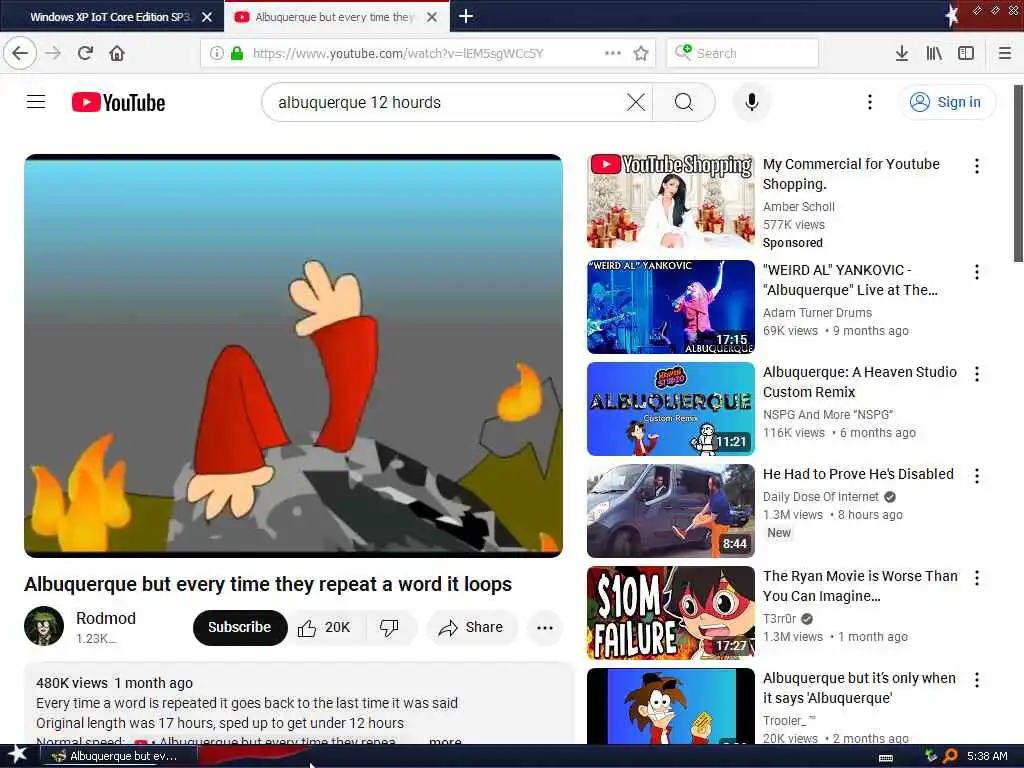Open more actions menu beside Share
The image size is (1024, 768).
coord(545,627)
